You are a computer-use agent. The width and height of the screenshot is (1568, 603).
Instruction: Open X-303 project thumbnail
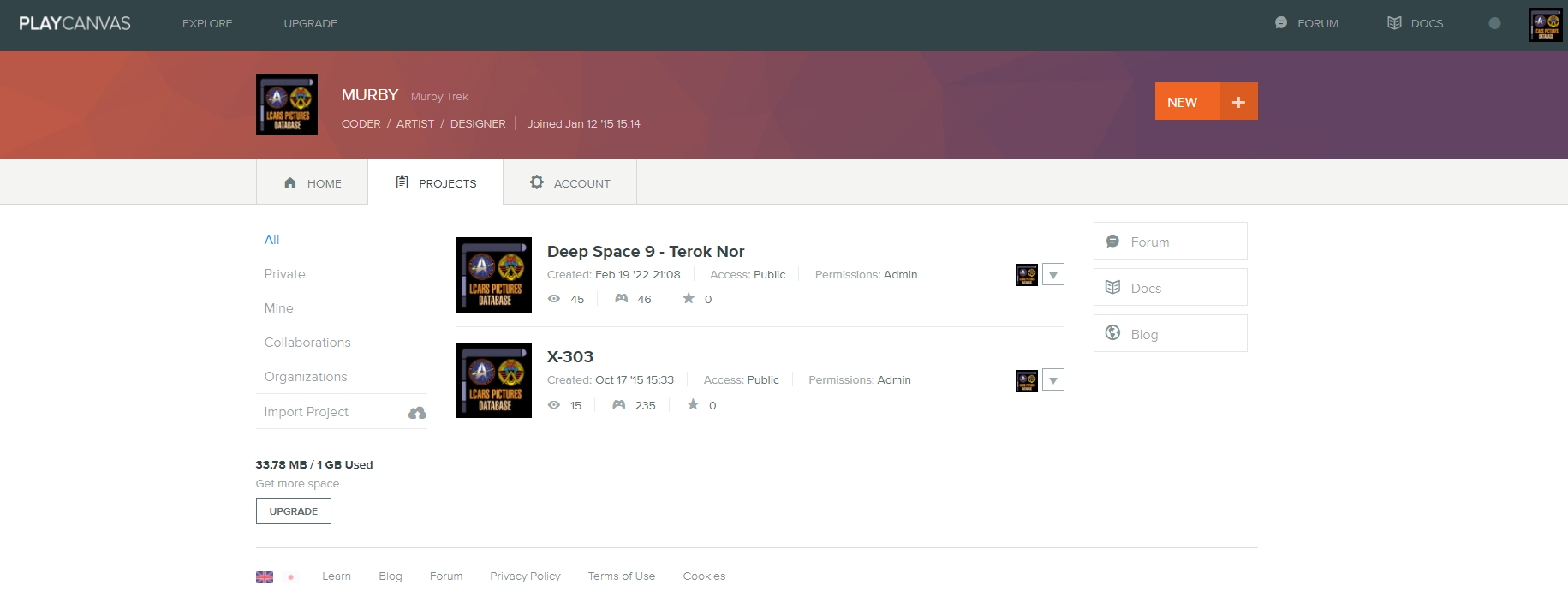pyautogui.click(x=494, y=380)
